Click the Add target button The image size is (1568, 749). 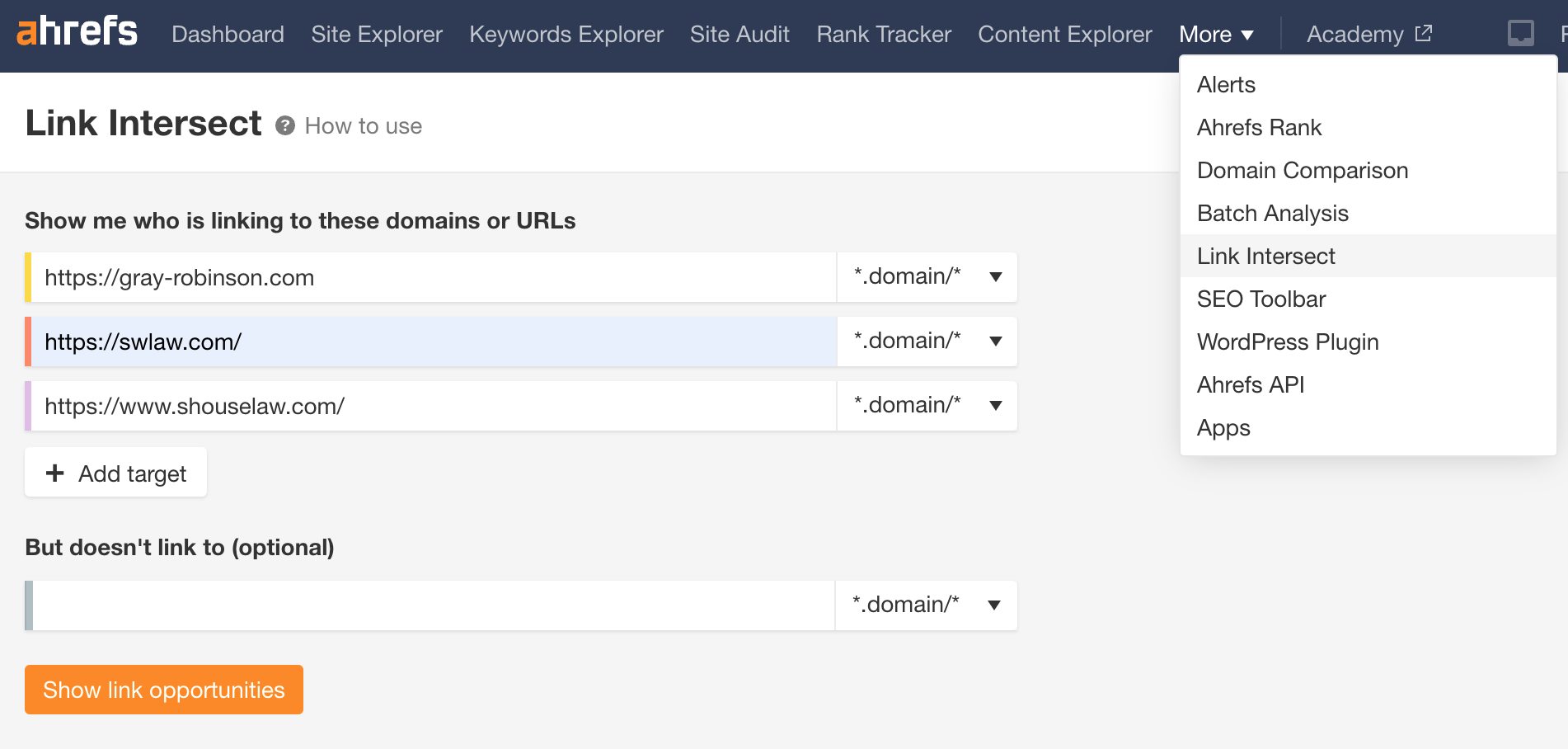click(x=115, y=472)
